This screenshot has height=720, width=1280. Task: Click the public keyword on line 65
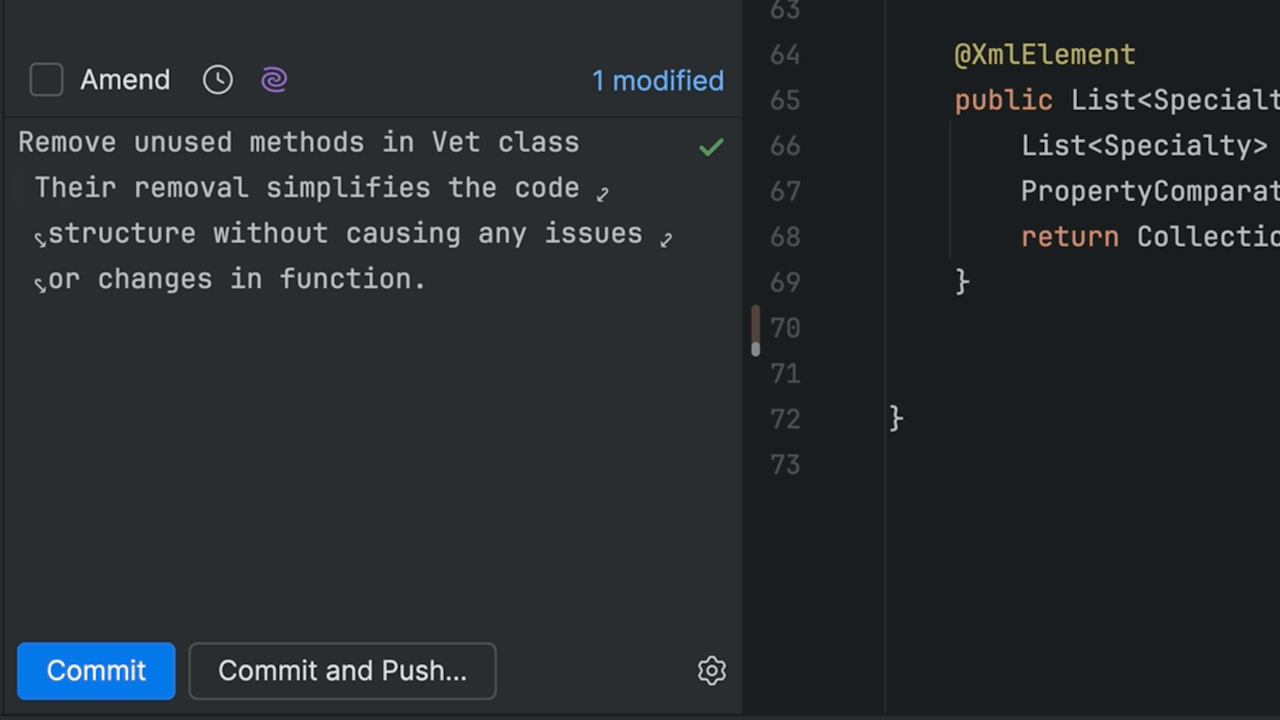tap(1003, 100)
